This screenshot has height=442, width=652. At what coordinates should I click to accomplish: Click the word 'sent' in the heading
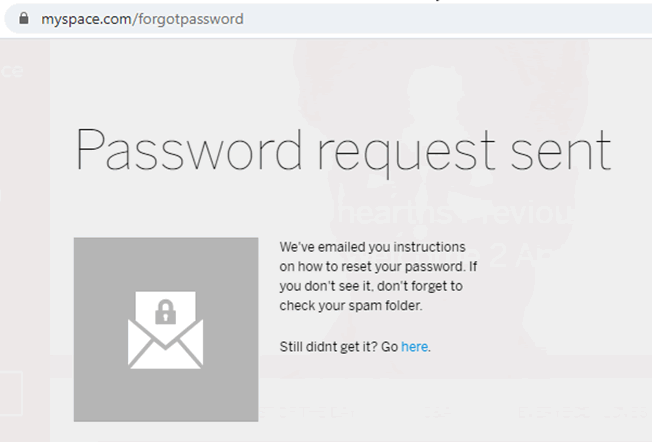tap(561, 152)
